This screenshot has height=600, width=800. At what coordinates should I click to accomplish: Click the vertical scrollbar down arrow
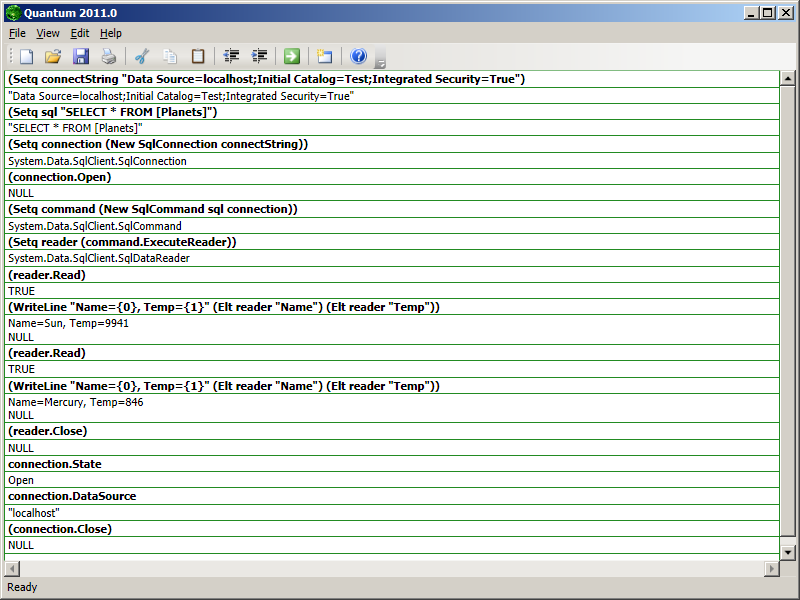[x=788, y=553]
